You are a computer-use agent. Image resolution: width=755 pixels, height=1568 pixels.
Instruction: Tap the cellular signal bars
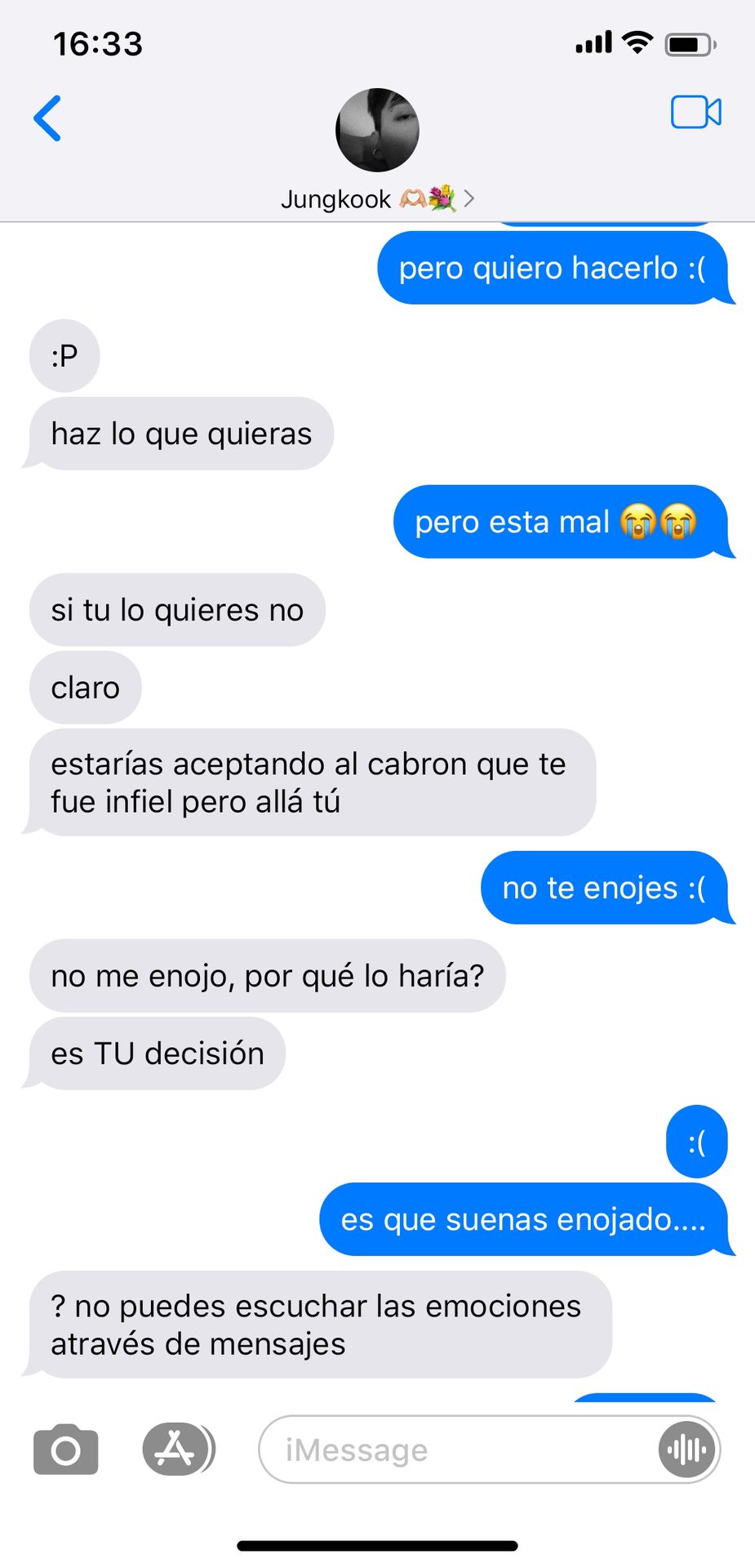[x=593, y=42]
